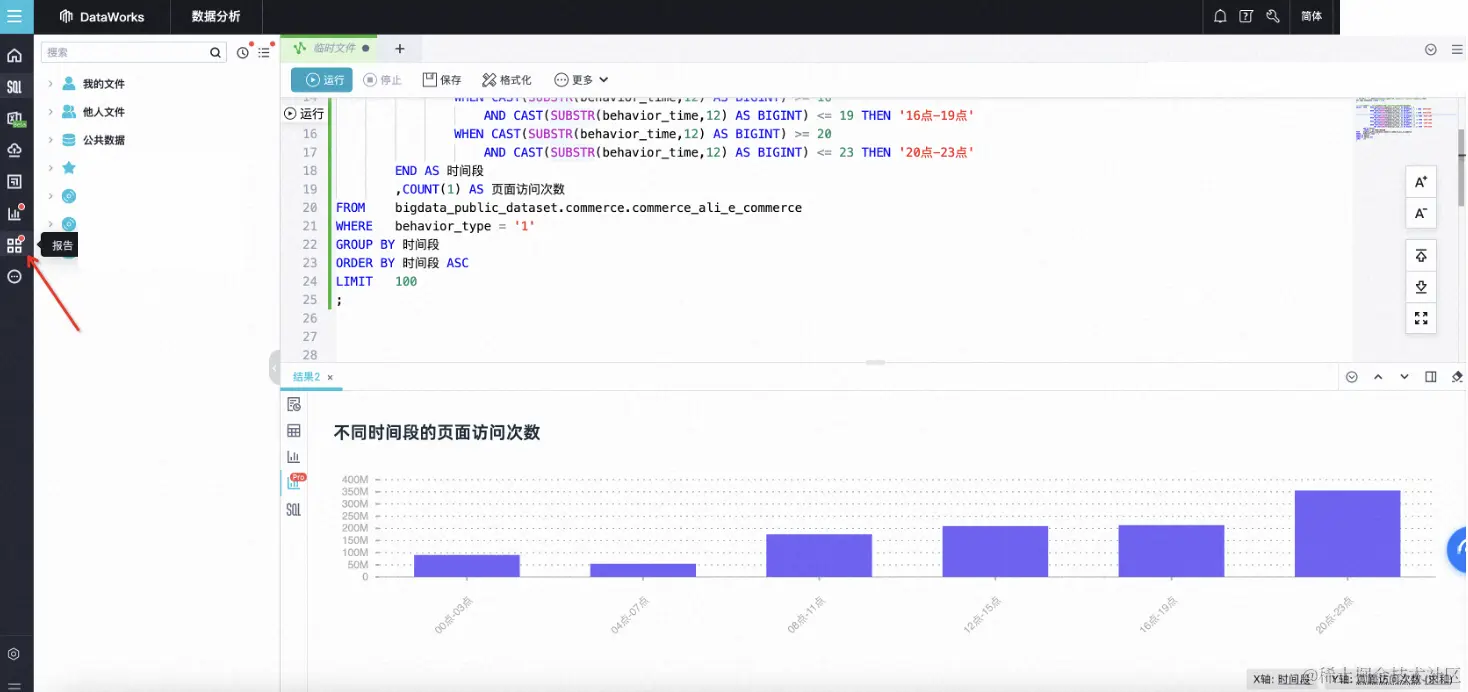1468x692 pixels.
Task: Click results panel up chevron
Action: tap(1378, 377)
